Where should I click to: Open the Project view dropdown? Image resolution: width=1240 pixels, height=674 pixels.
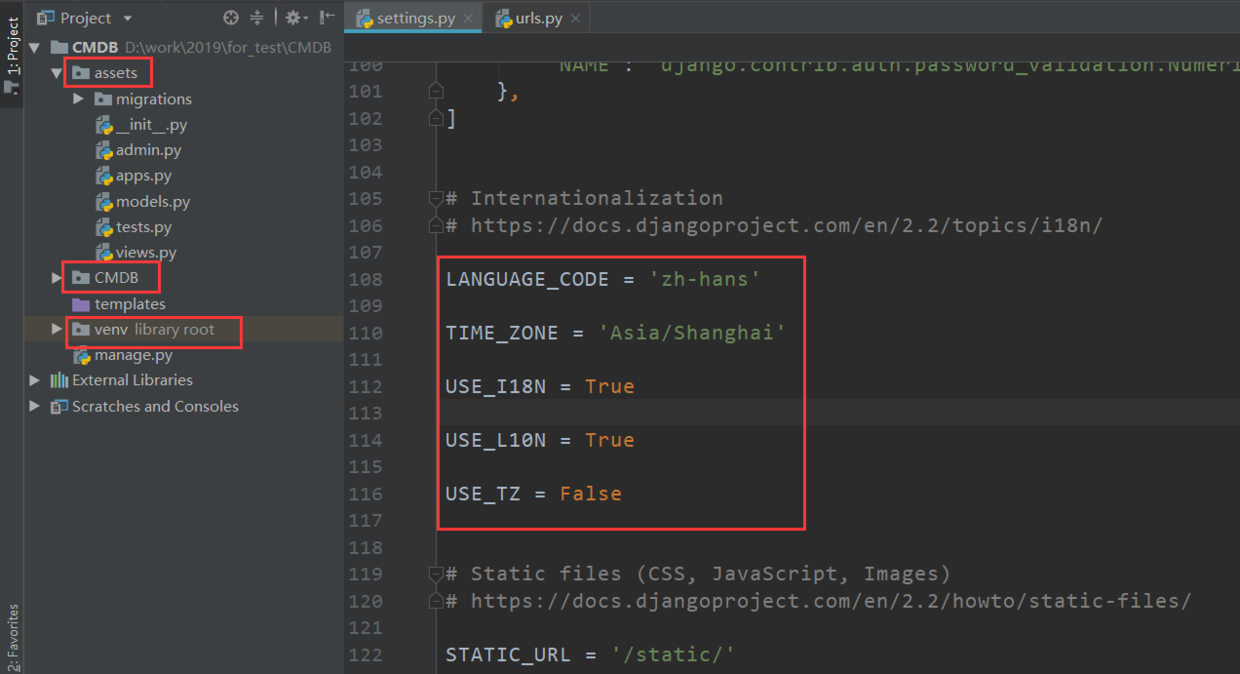tap(128, 18)
